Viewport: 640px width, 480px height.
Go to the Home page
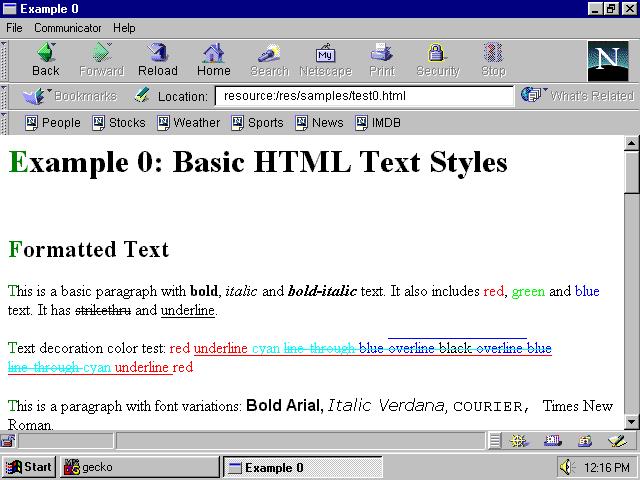click(x=213, y=60)
